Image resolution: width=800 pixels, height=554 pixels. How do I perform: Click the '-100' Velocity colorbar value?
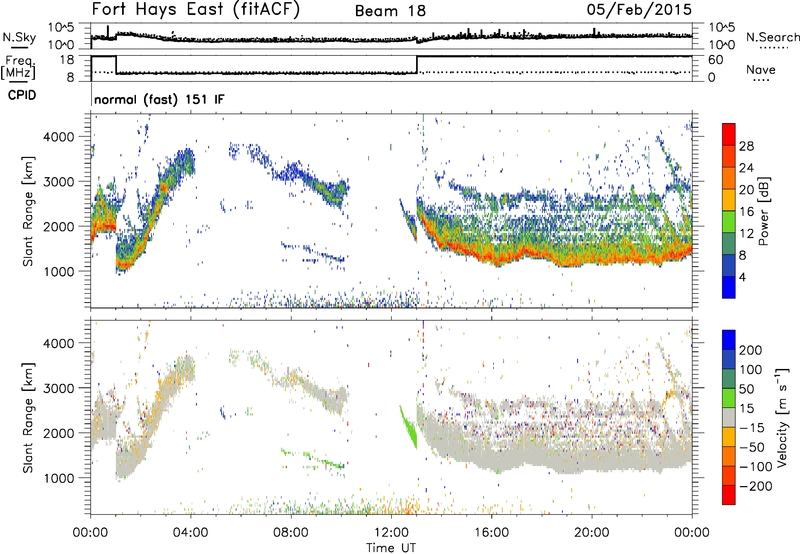click(755, 467)
